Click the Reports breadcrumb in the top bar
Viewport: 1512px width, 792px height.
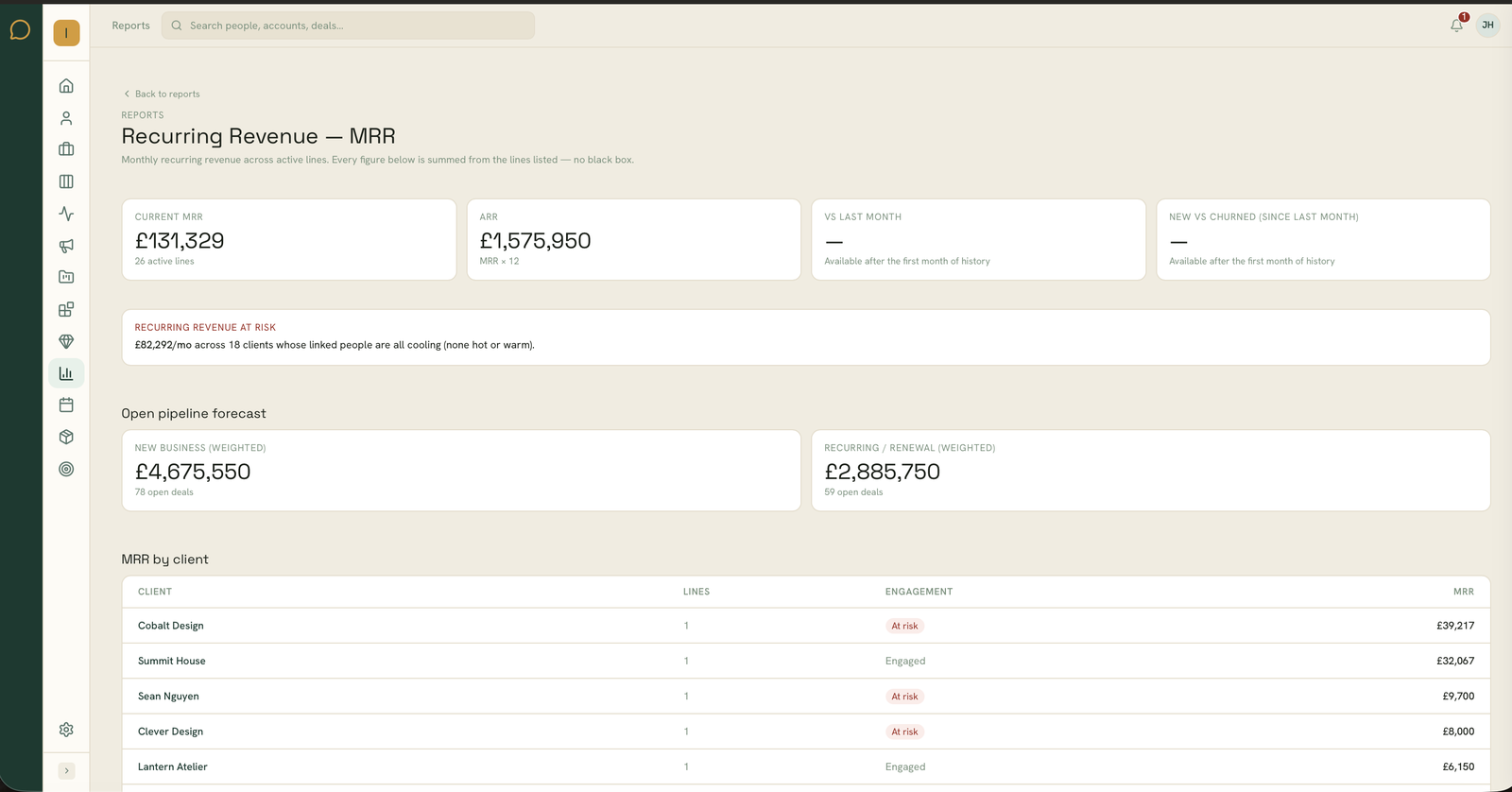pyautogui.click(x=130, y=26)
